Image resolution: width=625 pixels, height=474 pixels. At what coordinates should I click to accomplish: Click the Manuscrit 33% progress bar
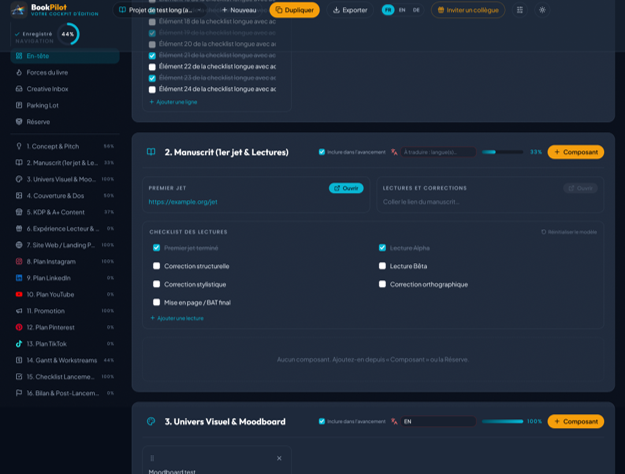pos(502,152)
